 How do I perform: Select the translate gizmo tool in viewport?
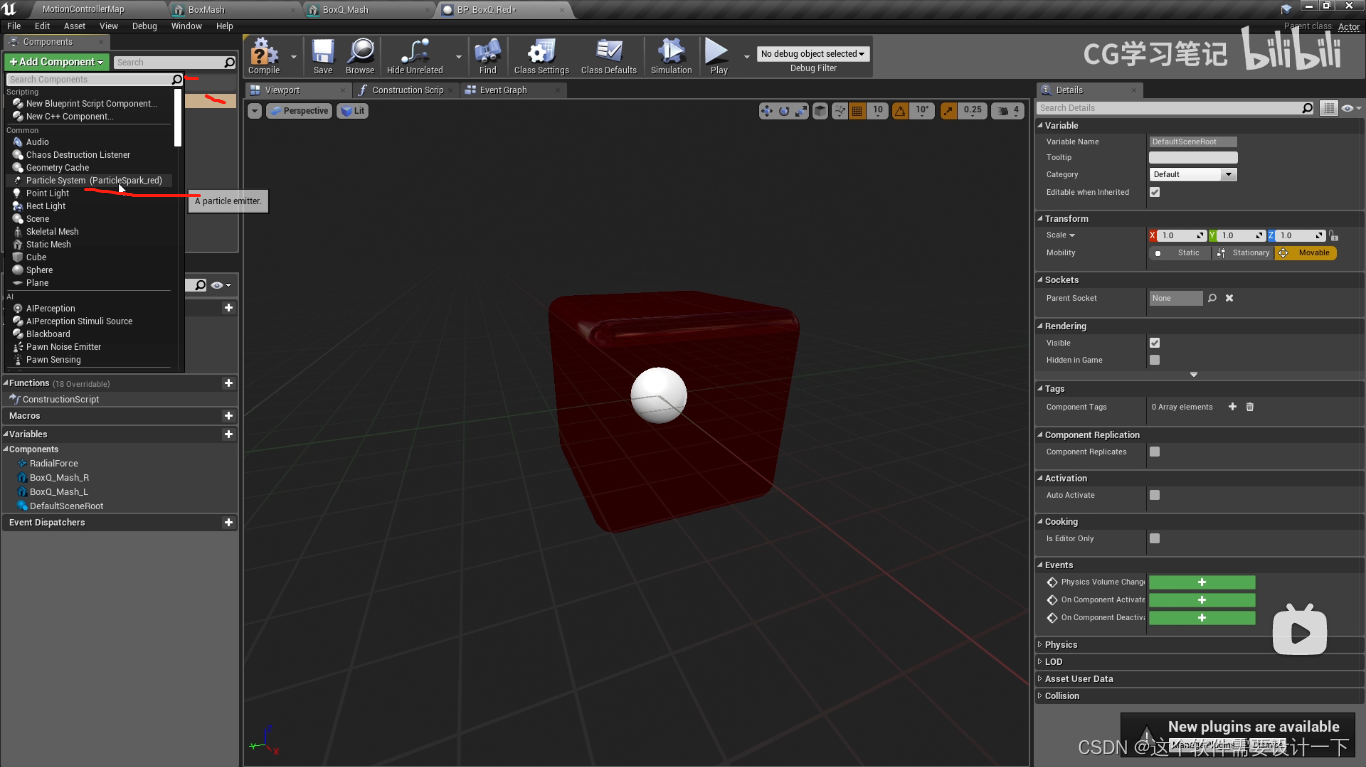click(x=767, y=111)
